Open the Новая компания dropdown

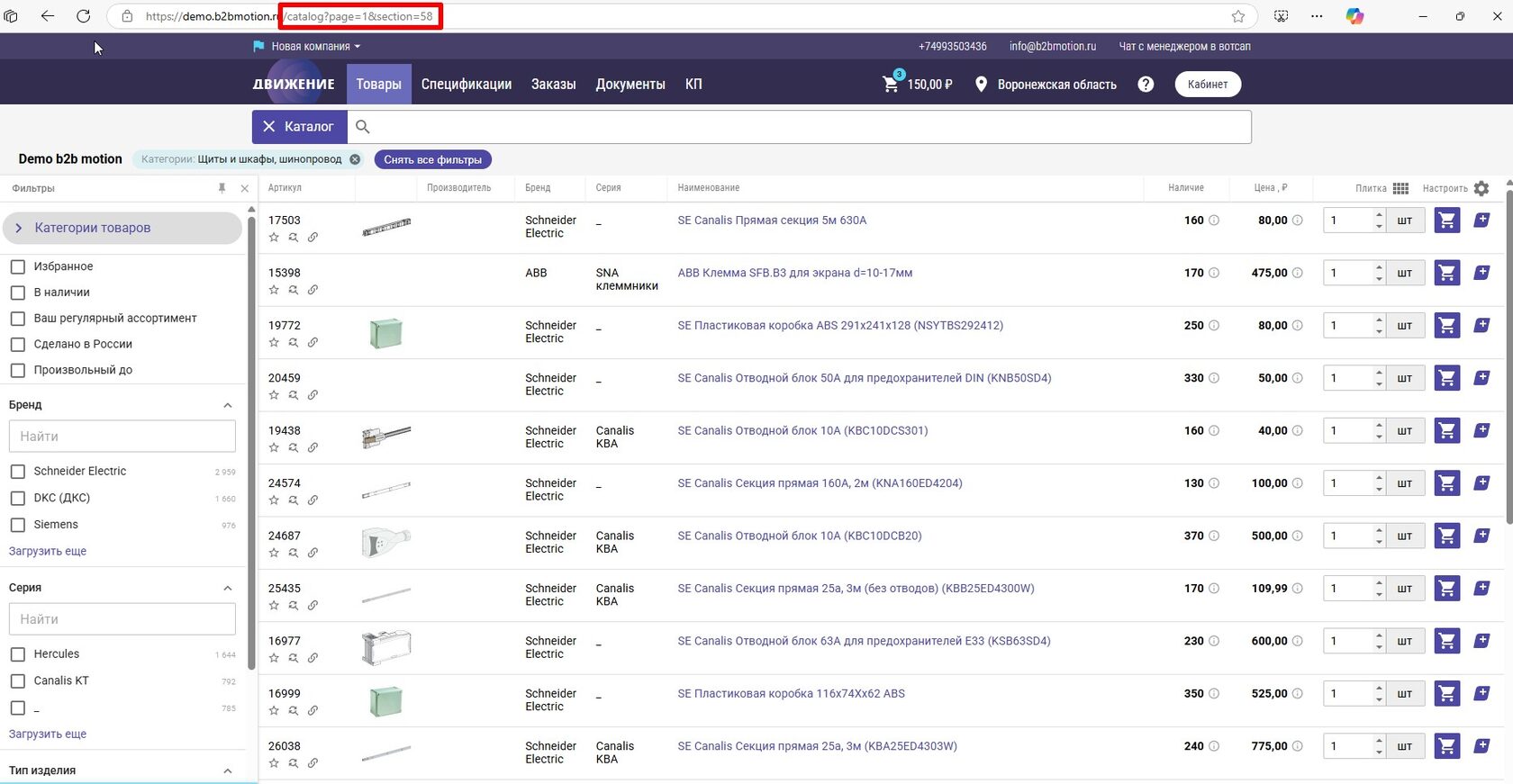307,46
